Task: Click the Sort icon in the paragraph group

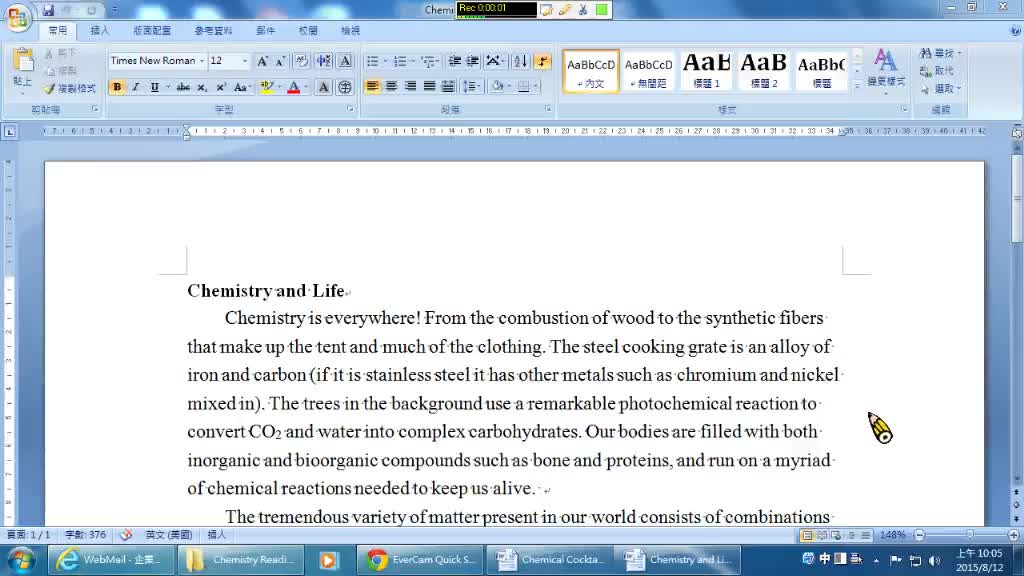Action: [520, 61]
